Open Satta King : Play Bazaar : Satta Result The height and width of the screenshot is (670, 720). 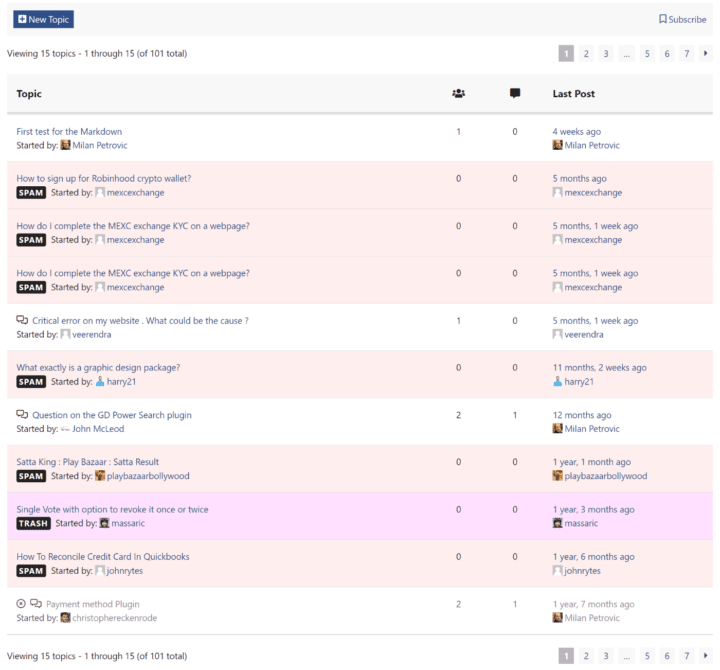(88, 462)
